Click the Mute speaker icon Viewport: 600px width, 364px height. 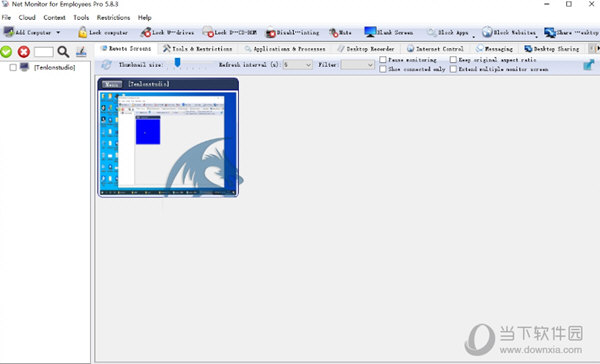click(333, 33)
